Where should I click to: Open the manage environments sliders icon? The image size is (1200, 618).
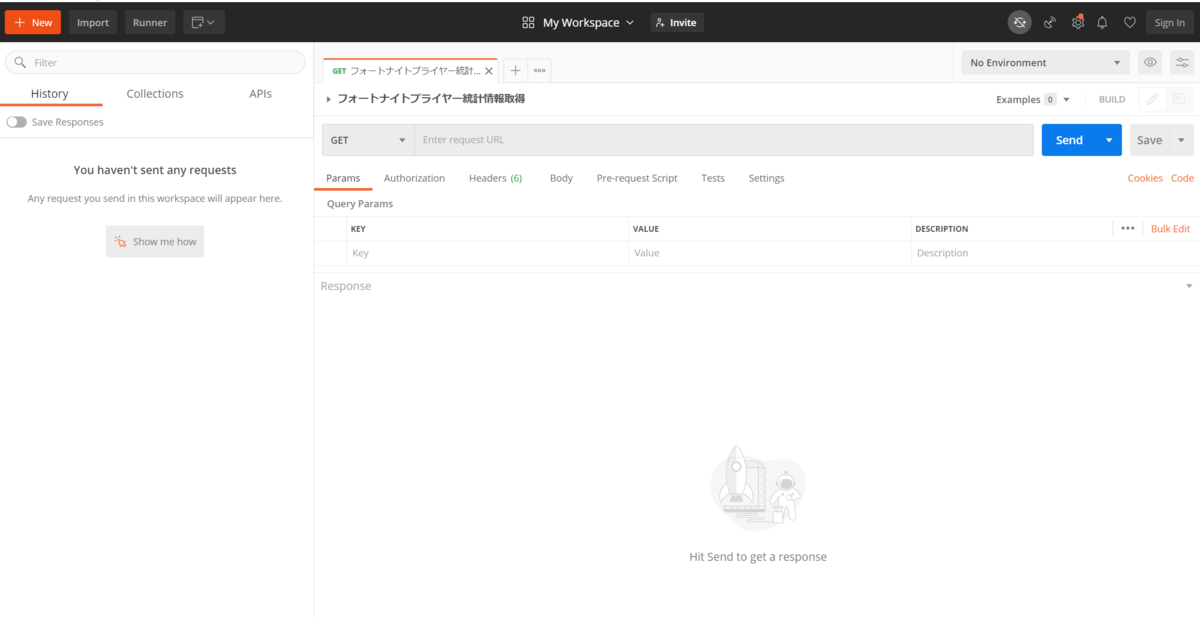click(x=1183, y=62)
